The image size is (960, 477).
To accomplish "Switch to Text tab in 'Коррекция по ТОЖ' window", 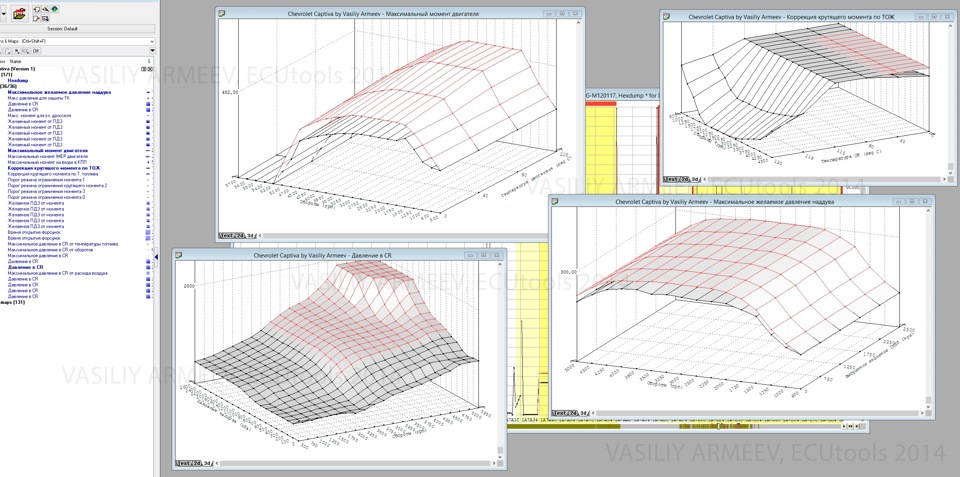I will tap(672, 179).
